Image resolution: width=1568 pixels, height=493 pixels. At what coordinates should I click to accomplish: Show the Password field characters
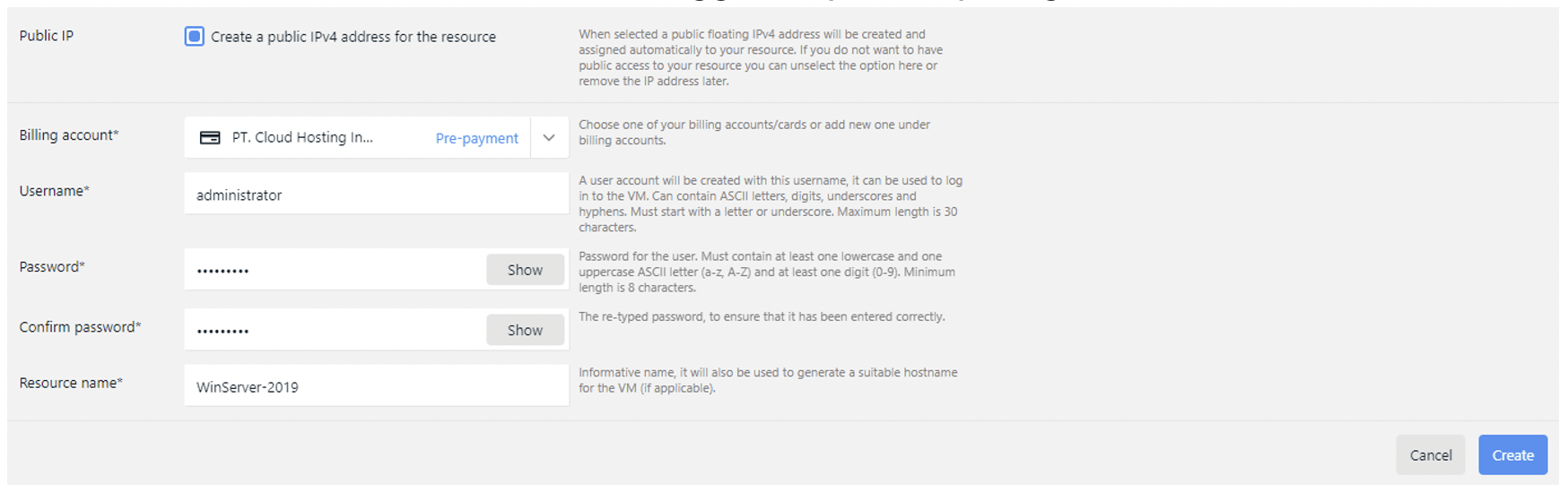coord(525,270)
